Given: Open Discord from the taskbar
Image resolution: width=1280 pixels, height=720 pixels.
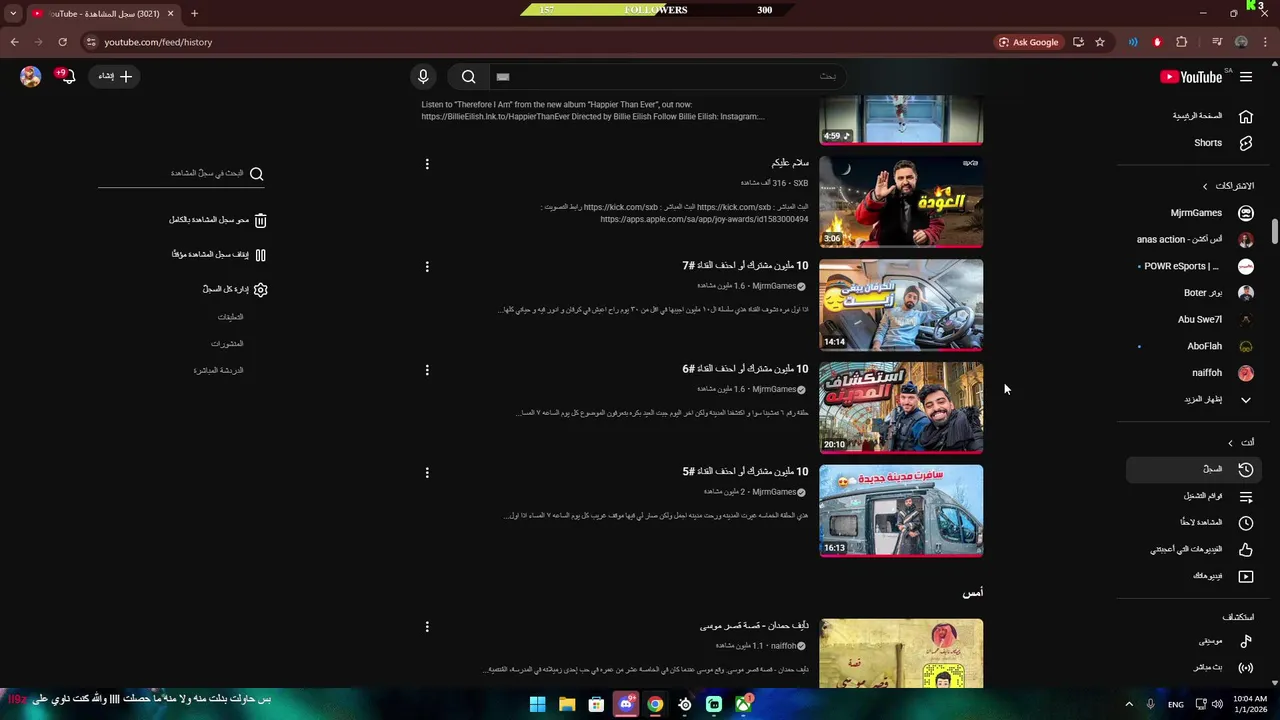Looking at the screenshot, I should click(626, 704).
